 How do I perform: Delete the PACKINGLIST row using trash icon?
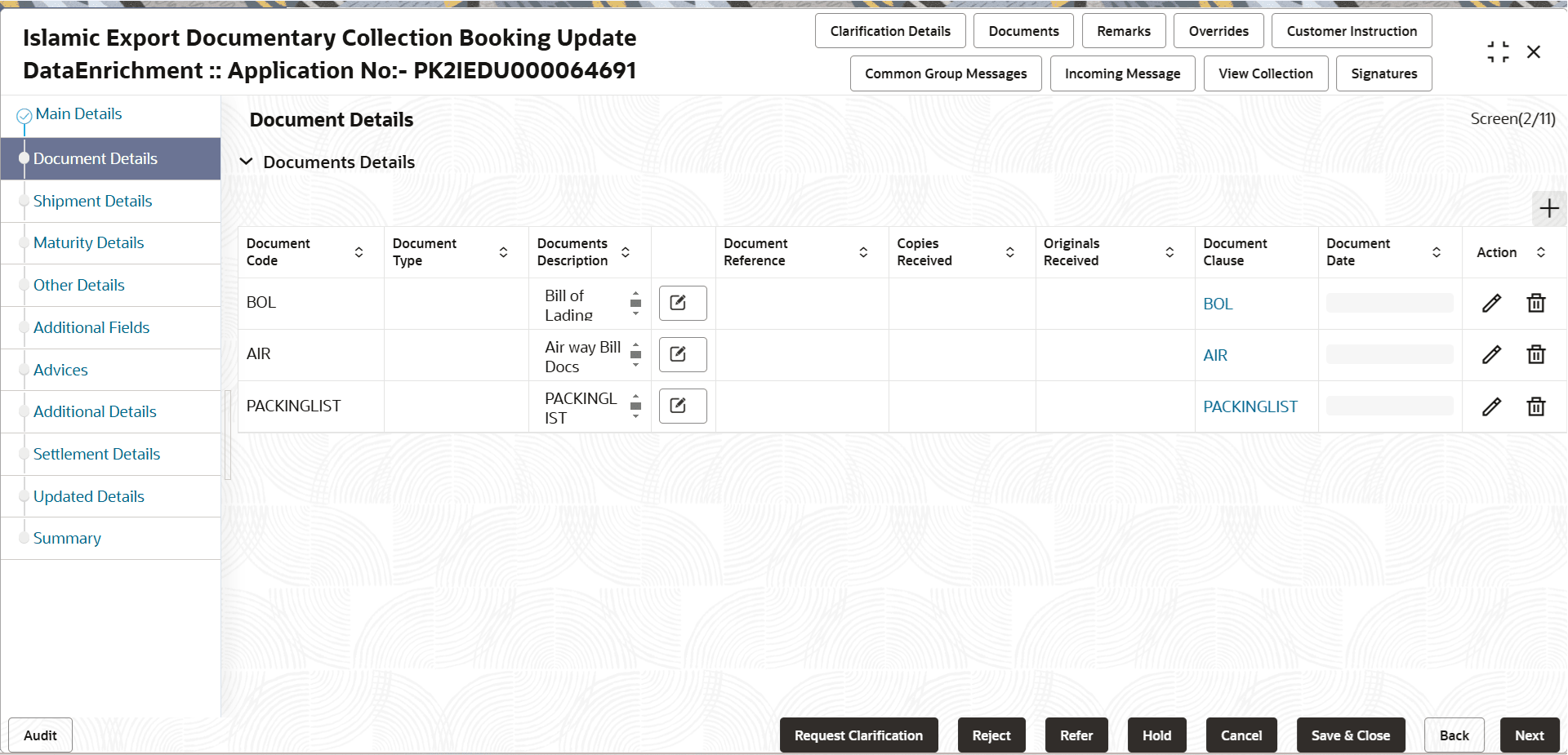coord(1536,406)
